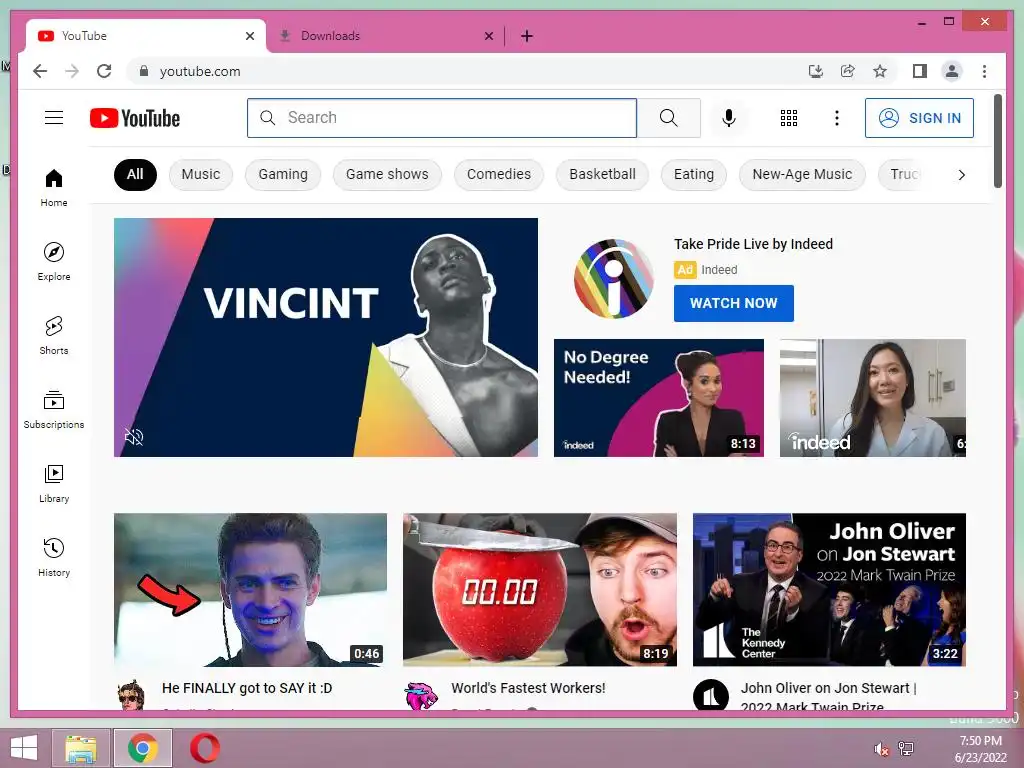Open the Kennedy Center channel avatar
This screenshot has height=768, width=1024.
pyautogui.click(x=711, y=695)
